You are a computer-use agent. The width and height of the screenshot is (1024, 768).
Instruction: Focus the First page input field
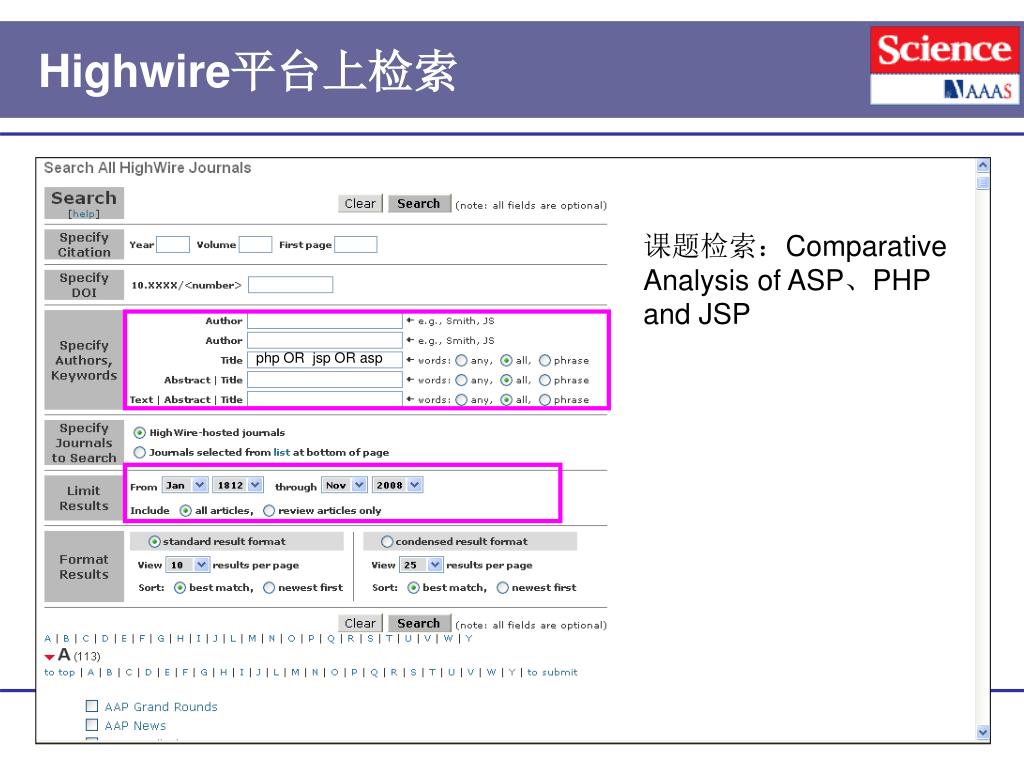click(x=355, y=244)
